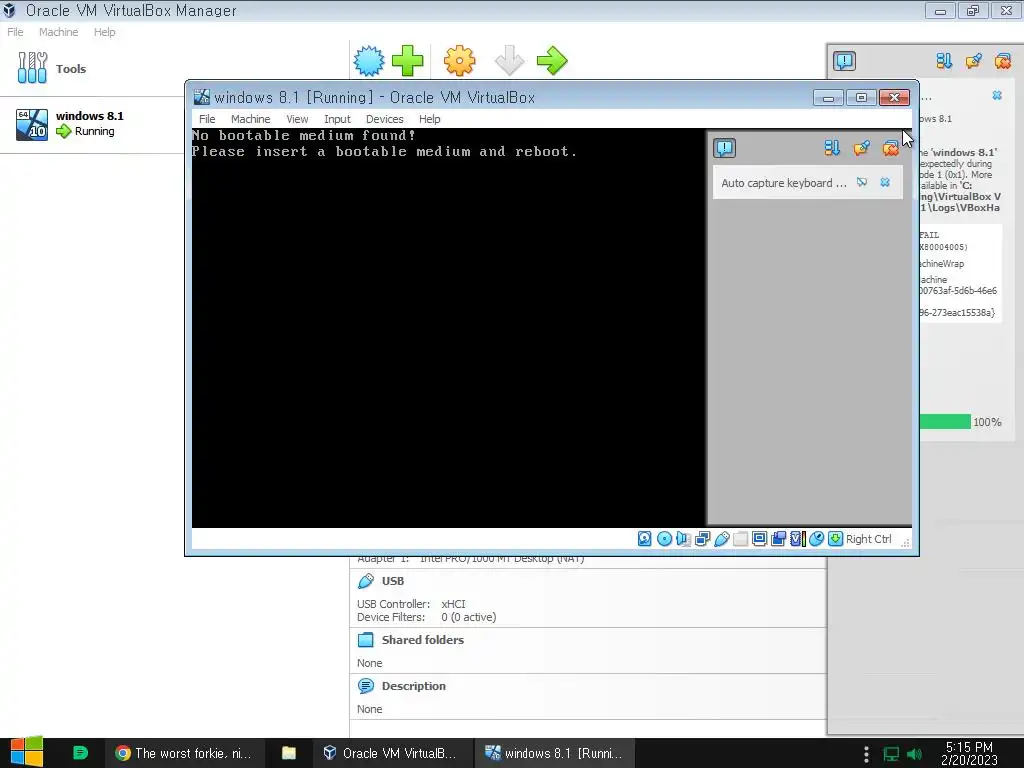The image size is (1024, 768).
Task: Switch to windows 8.1 Running taskbar button
Action: 554,753
